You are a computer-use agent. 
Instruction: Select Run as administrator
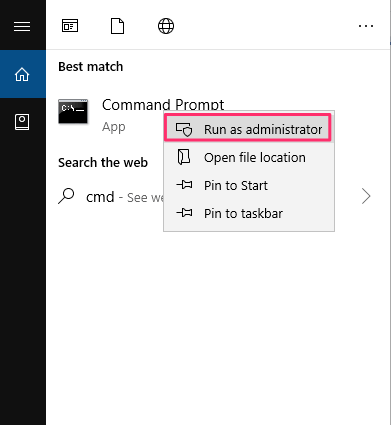coord(248,128)
